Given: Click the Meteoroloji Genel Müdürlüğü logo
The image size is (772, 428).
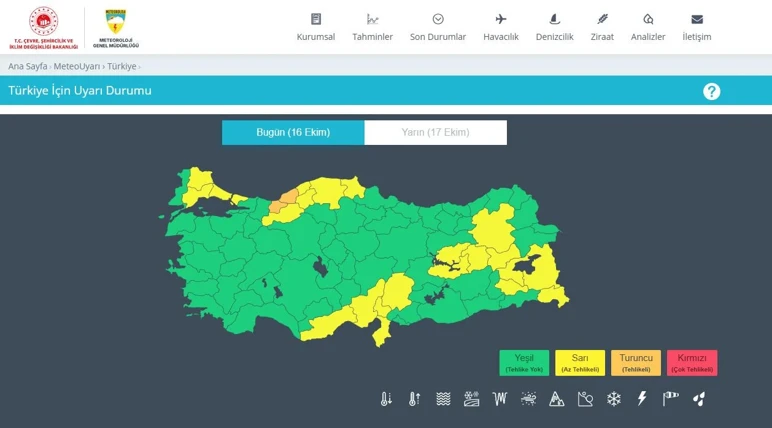Looking at the screenshot, I should point(116,28).
